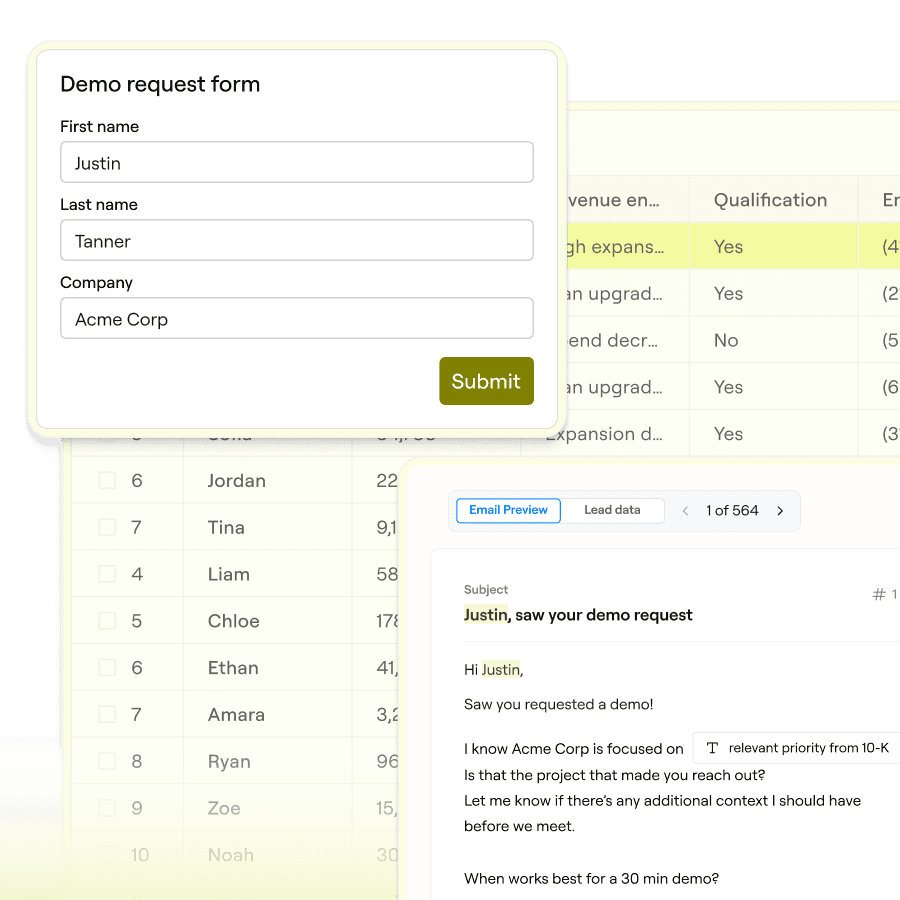Click Yes in the 'Expansion d...' row
900x900 pixels.
pyautogui.click(x=773, y=434)
